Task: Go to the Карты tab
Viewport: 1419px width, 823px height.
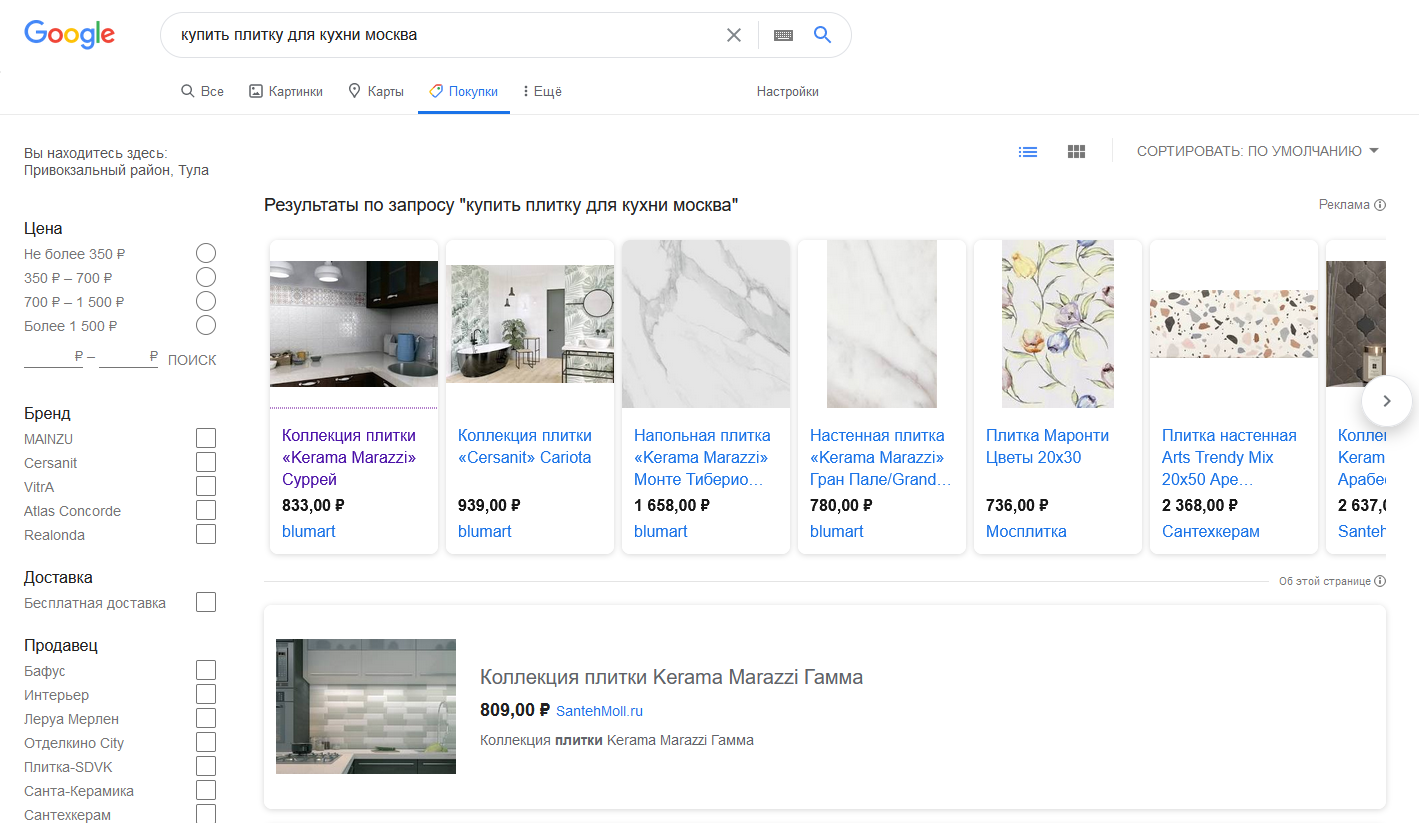Action: [376, 91]
